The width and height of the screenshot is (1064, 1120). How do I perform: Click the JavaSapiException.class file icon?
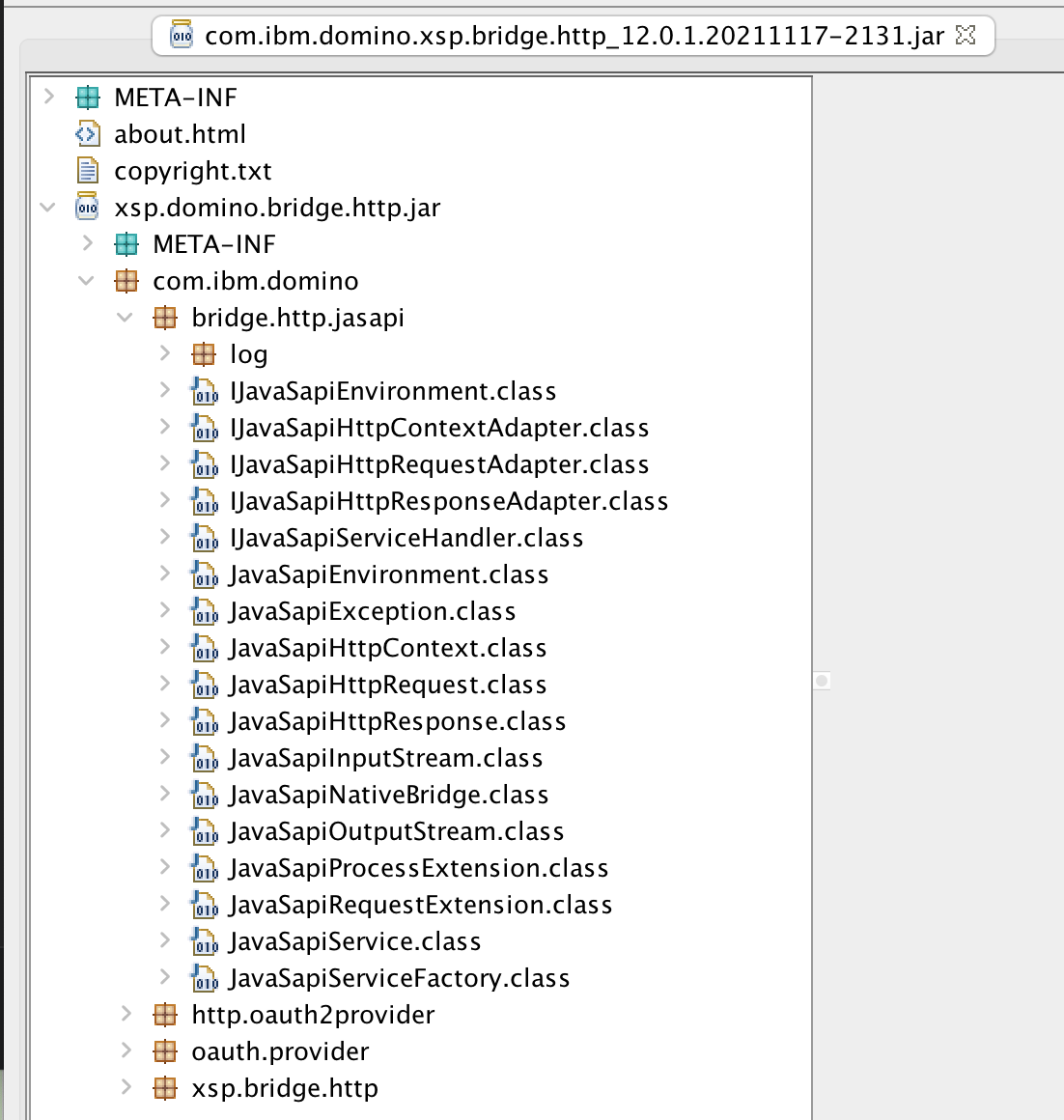pyautogui.click(x=205, y=611)
